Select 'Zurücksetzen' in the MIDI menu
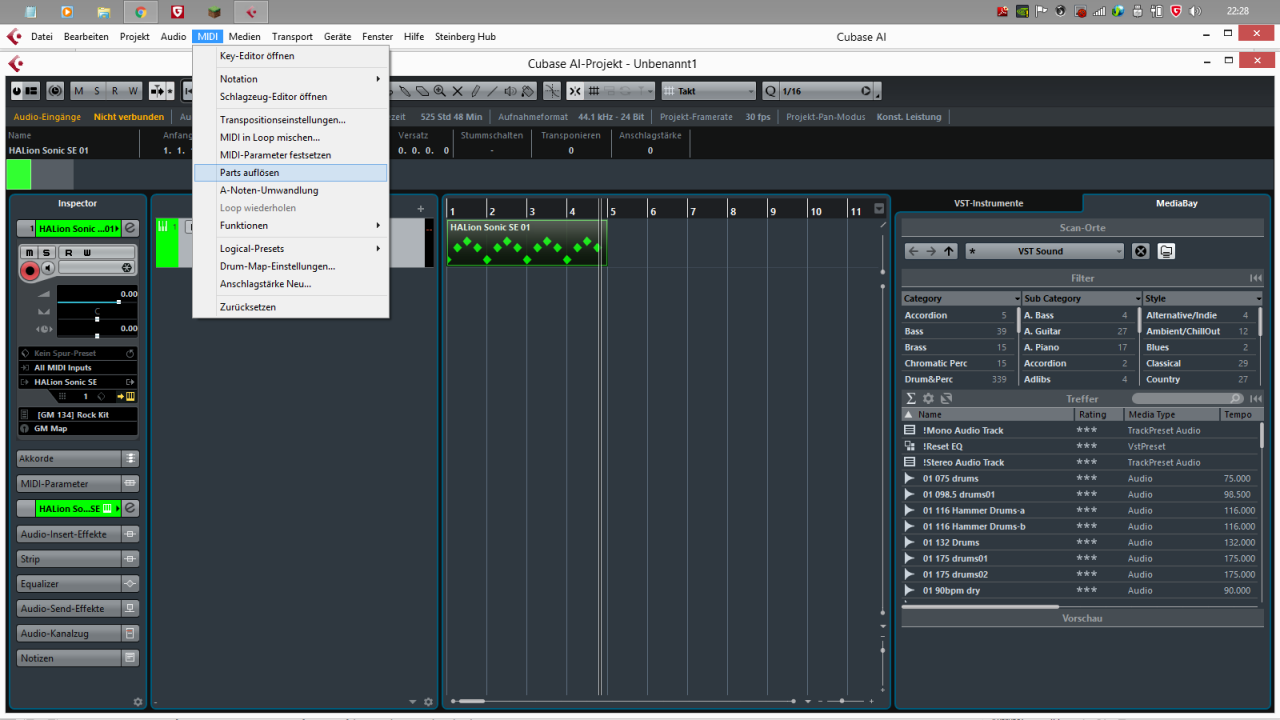 (290, 307)
